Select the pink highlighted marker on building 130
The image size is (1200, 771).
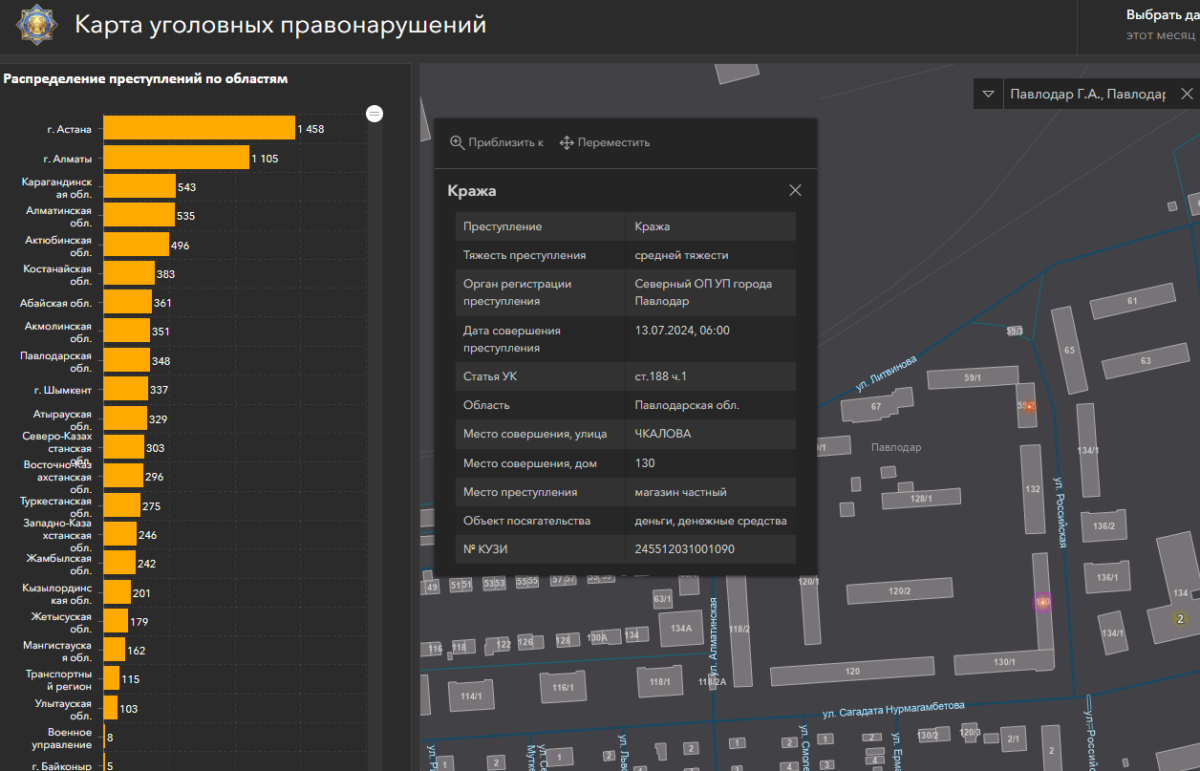point(1042,603)
